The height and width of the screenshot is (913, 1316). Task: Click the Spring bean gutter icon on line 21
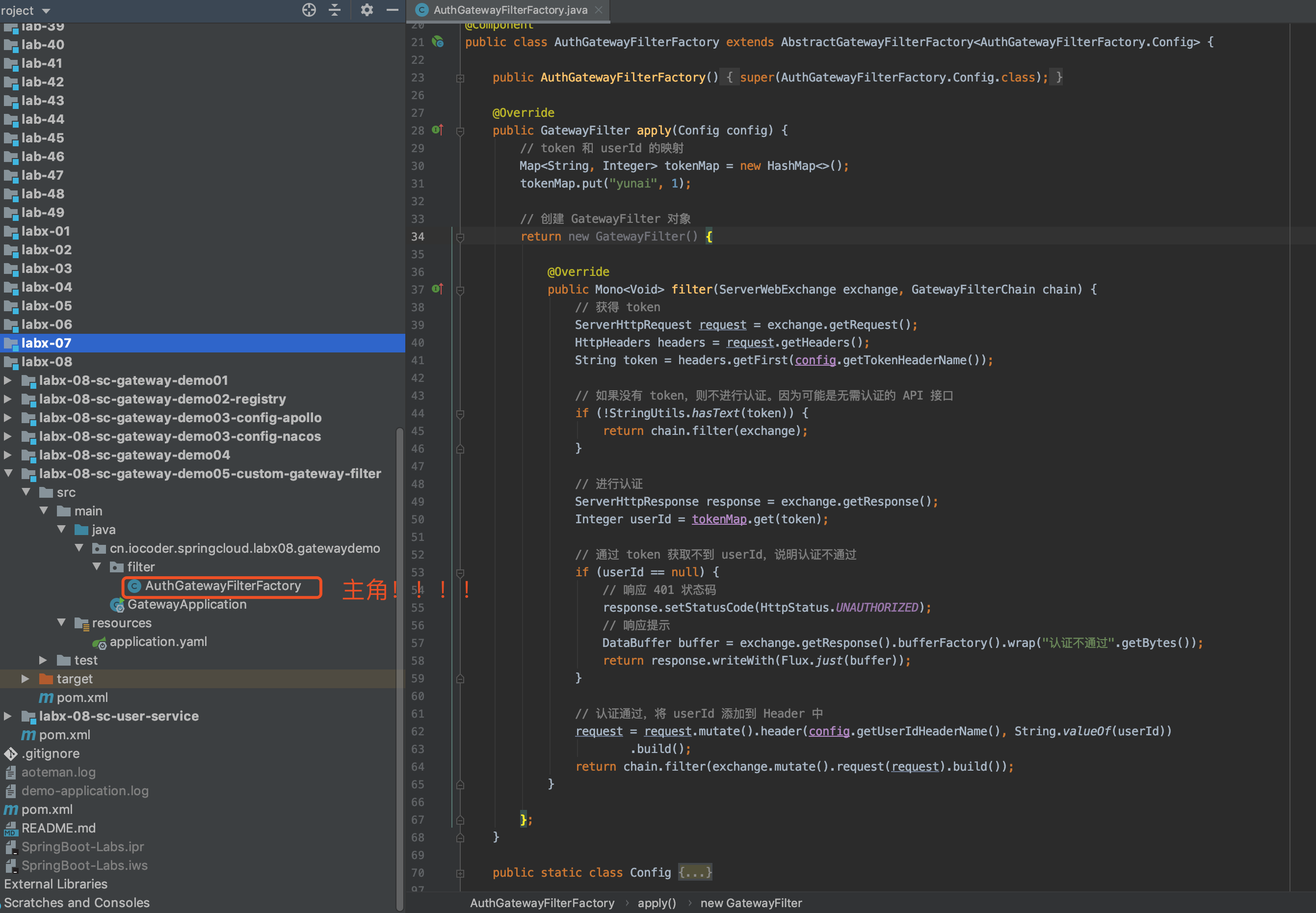[438, 42]
